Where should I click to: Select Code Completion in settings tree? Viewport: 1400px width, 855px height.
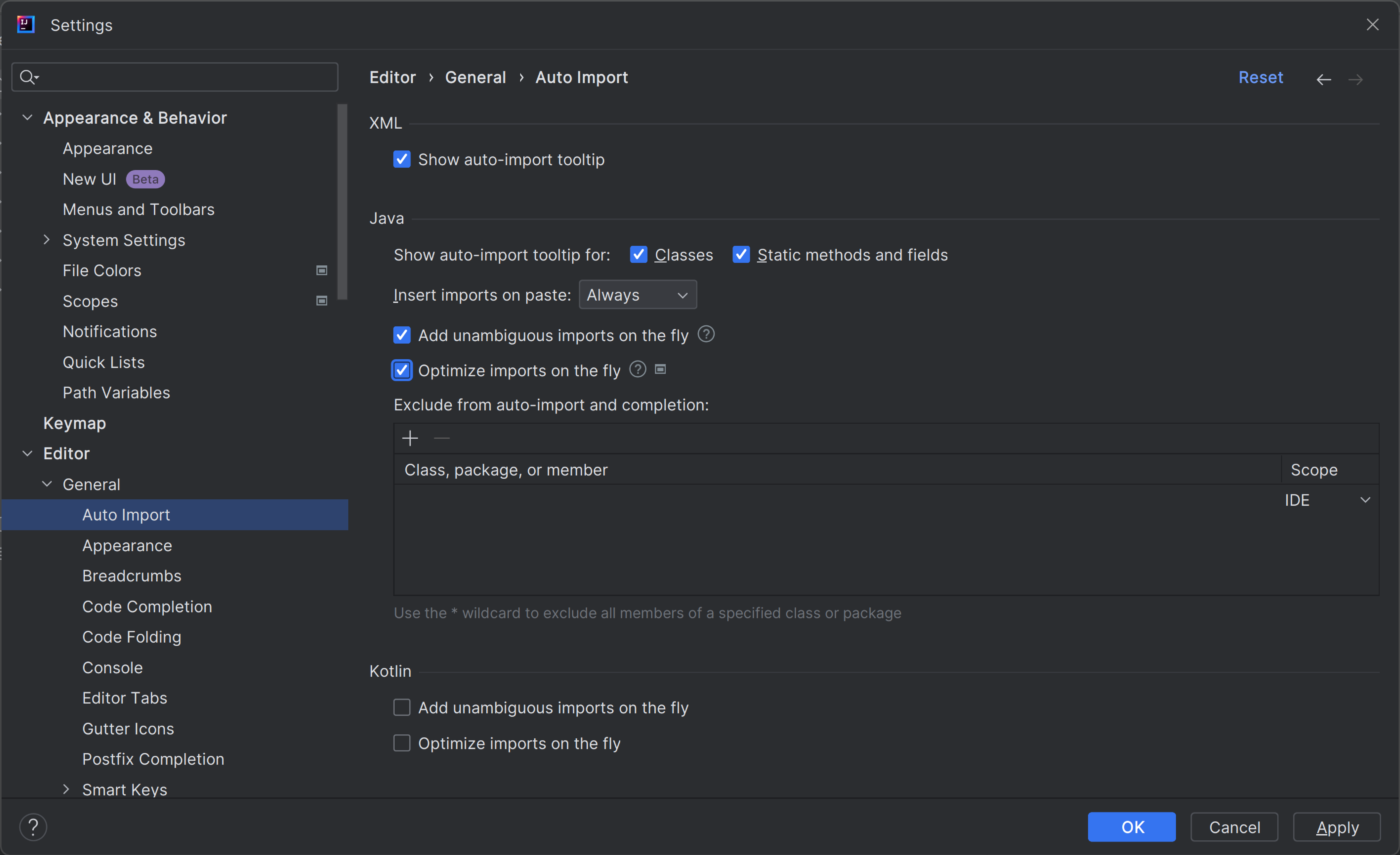147,607
